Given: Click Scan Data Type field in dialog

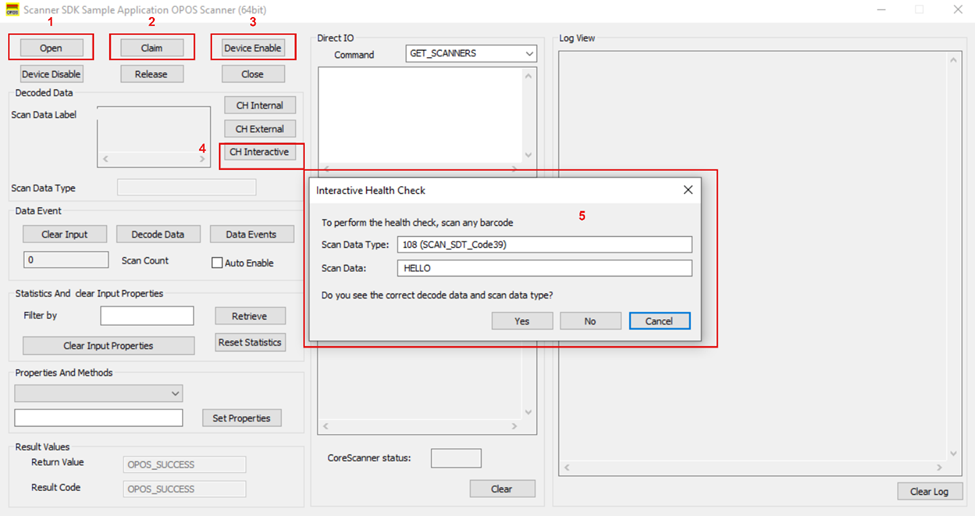Looking at the screenshot, I should pyautogui.click(x=545, y=244).
